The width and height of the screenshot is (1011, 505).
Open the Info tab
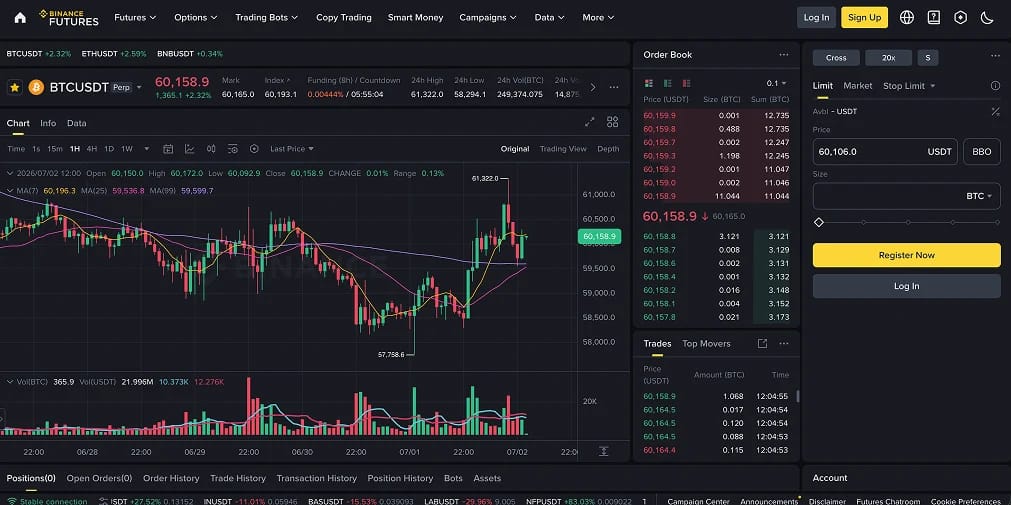[48, 123]
